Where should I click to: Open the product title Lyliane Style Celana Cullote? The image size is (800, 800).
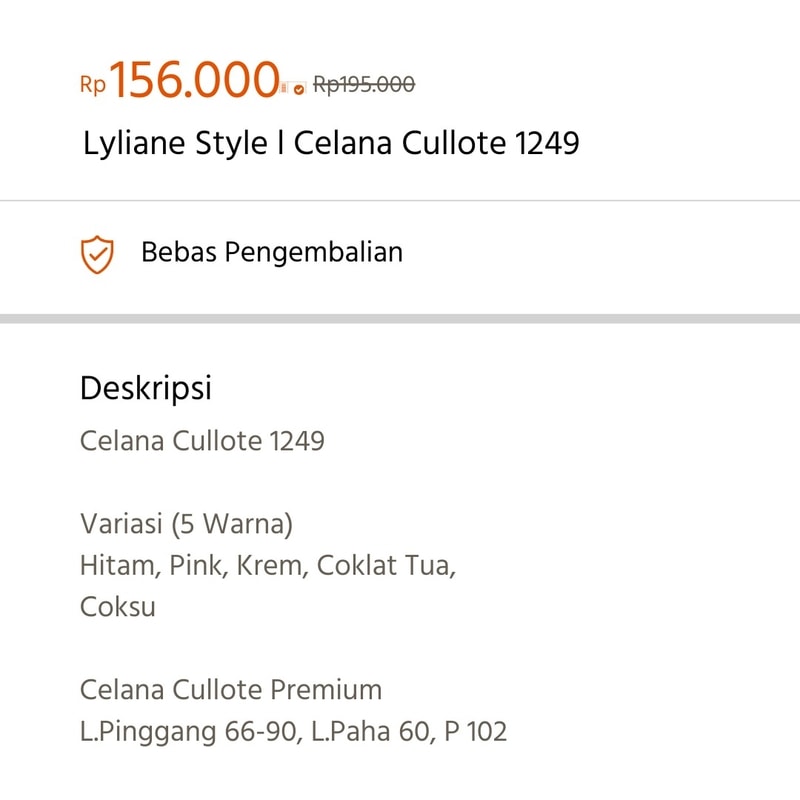click(x=331, y=142)
